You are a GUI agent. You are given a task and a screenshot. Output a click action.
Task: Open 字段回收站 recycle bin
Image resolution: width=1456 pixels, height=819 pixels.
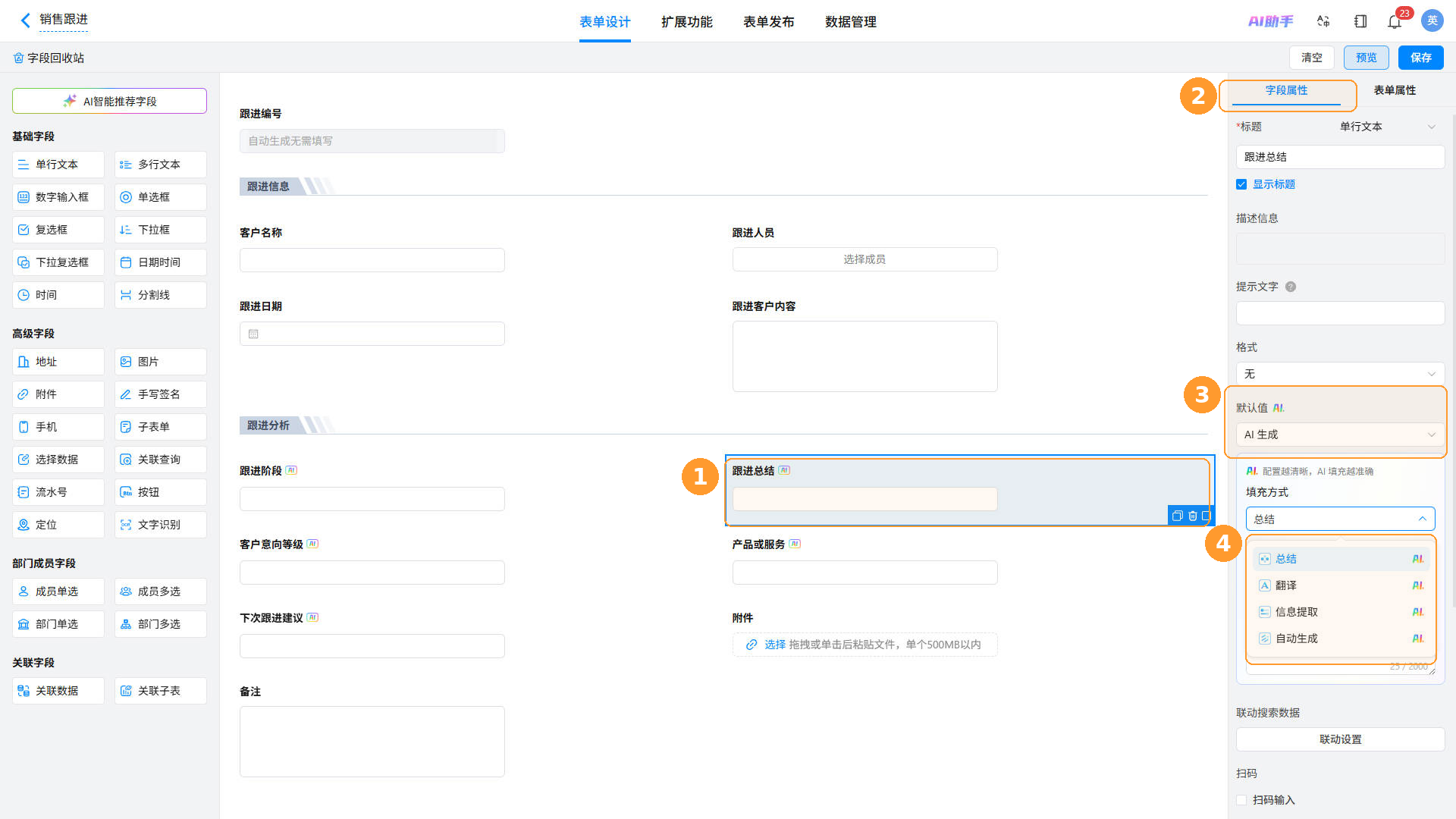point(49,58)
